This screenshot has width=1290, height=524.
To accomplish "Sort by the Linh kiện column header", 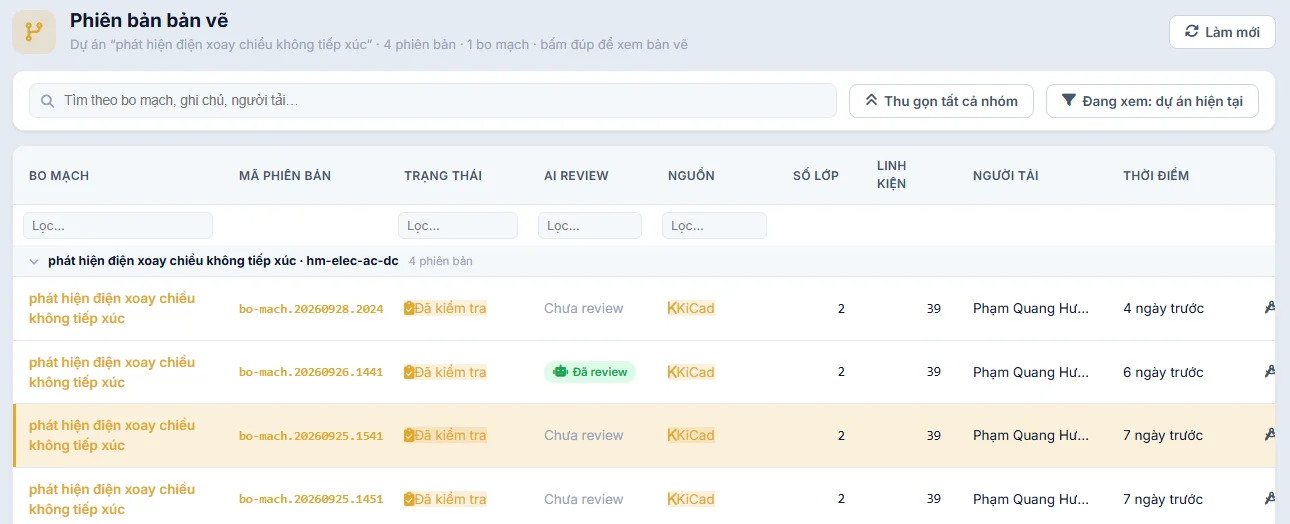I will tap(892, 175).
